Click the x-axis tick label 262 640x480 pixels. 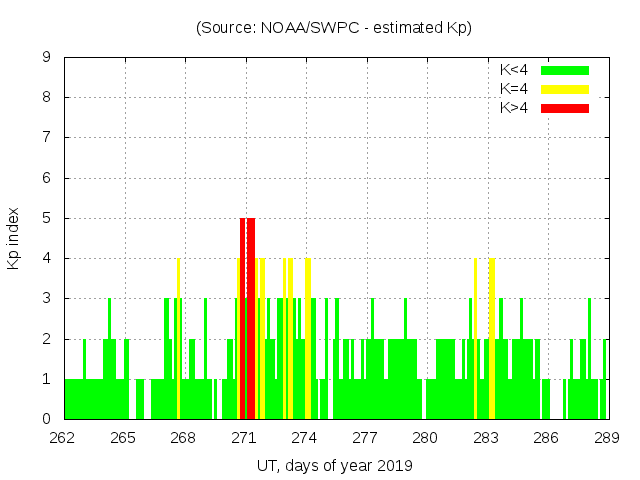click(63, 437)
